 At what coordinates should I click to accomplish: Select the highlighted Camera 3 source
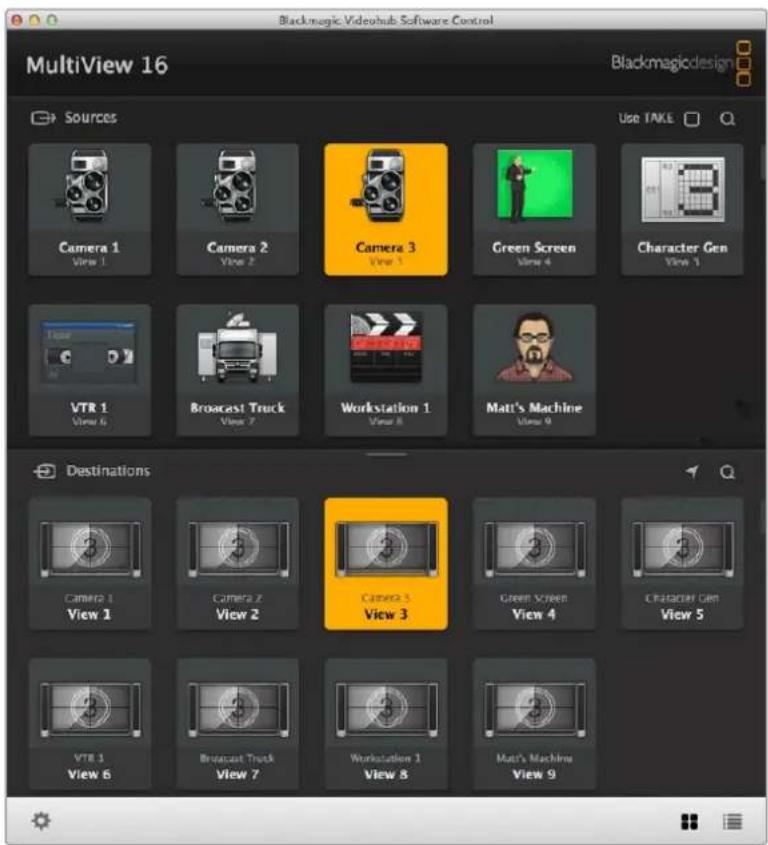click(x=386, y=210)
